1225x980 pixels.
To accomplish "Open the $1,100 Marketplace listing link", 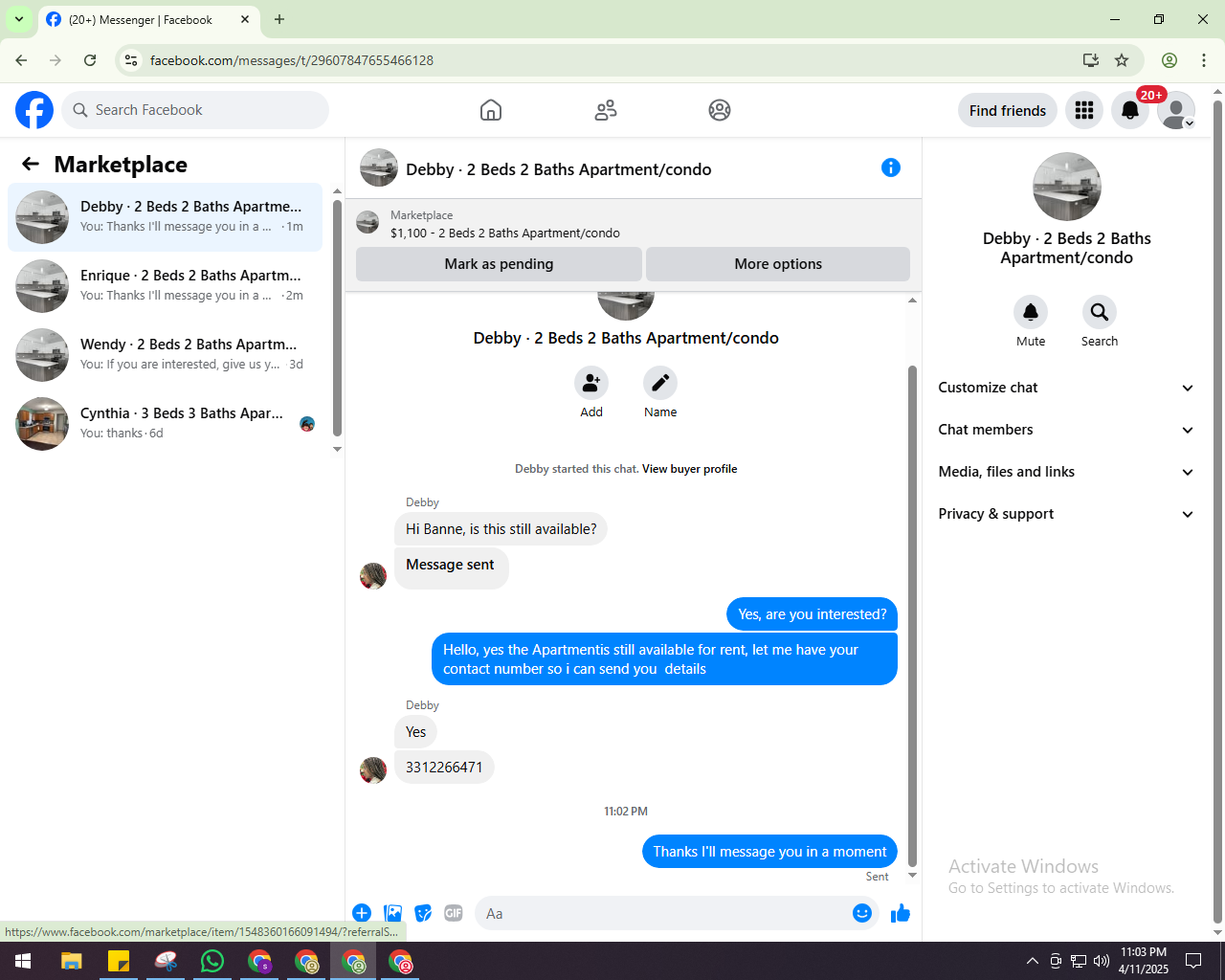I will 505,233.
